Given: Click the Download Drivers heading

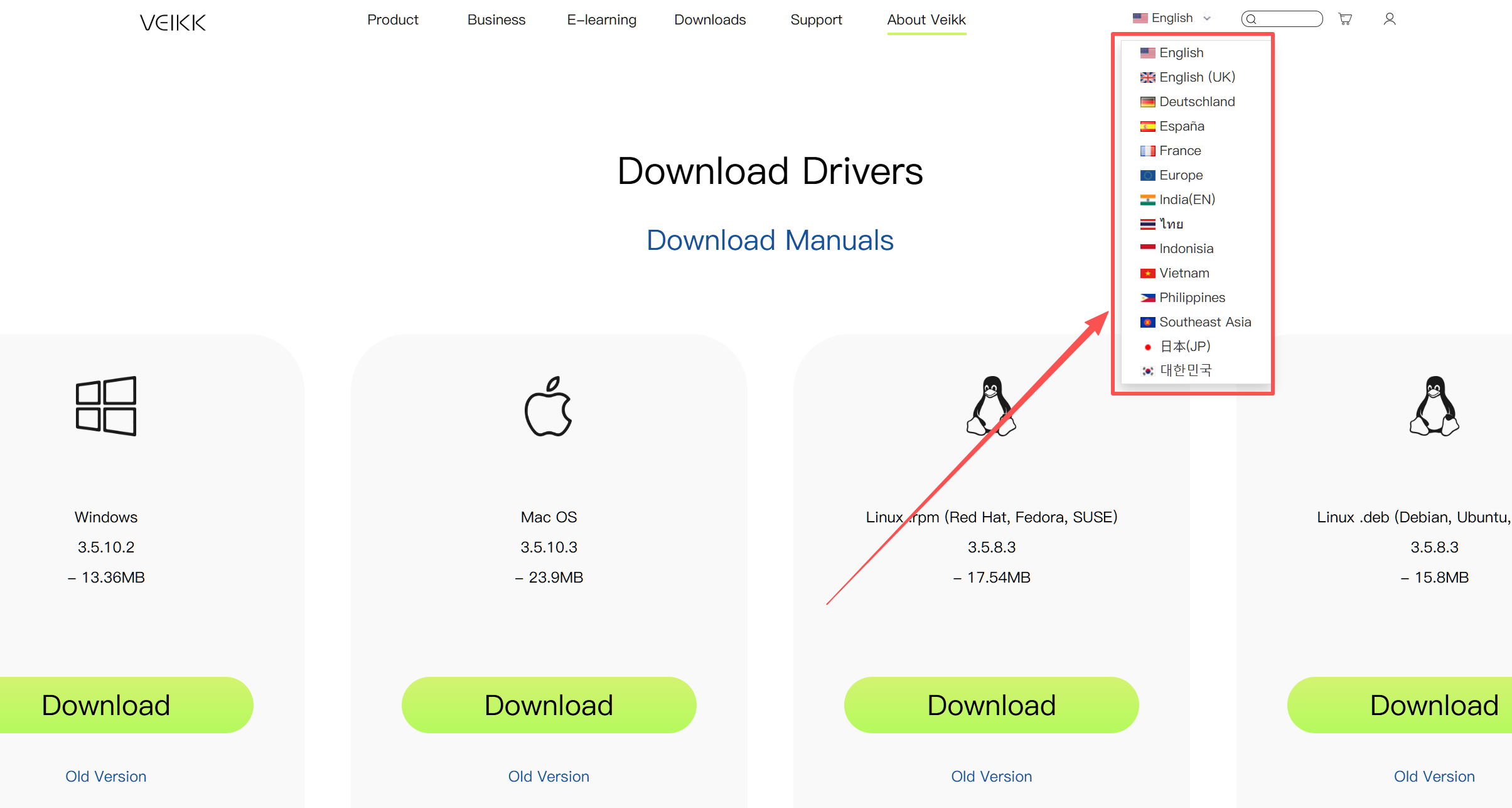Looking at the screenshot, I should click(770, 171).
